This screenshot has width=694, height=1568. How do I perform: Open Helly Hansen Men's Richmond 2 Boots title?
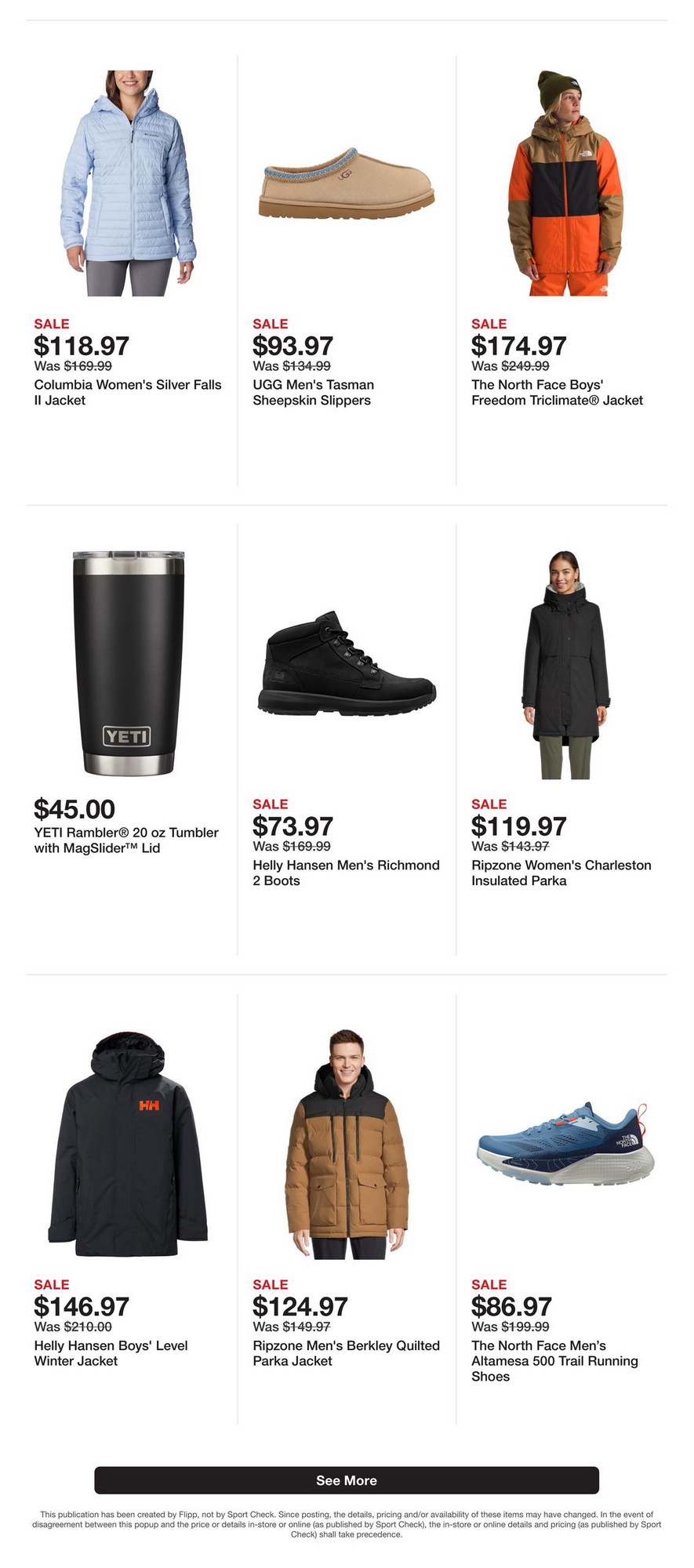click(346, 873)
